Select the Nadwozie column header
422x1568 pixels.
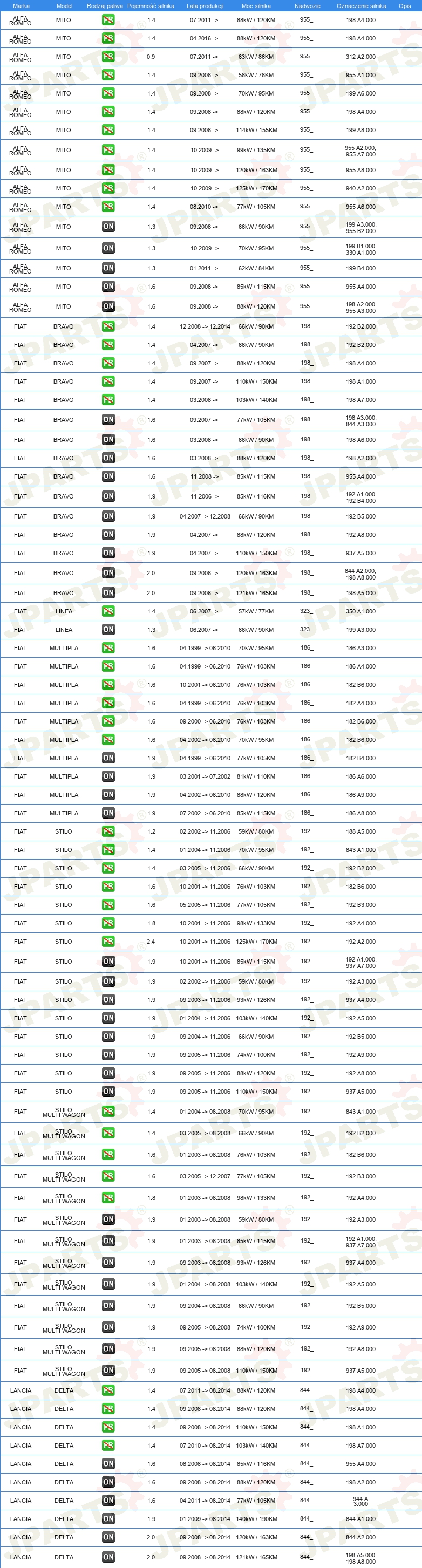click(307, 6)
